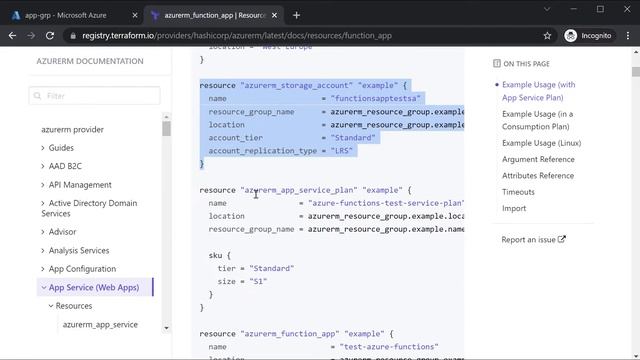Click the "test-azure-functions" name value
The width and height of the screenshot is (640, 360).
click(x=389, y=347)
